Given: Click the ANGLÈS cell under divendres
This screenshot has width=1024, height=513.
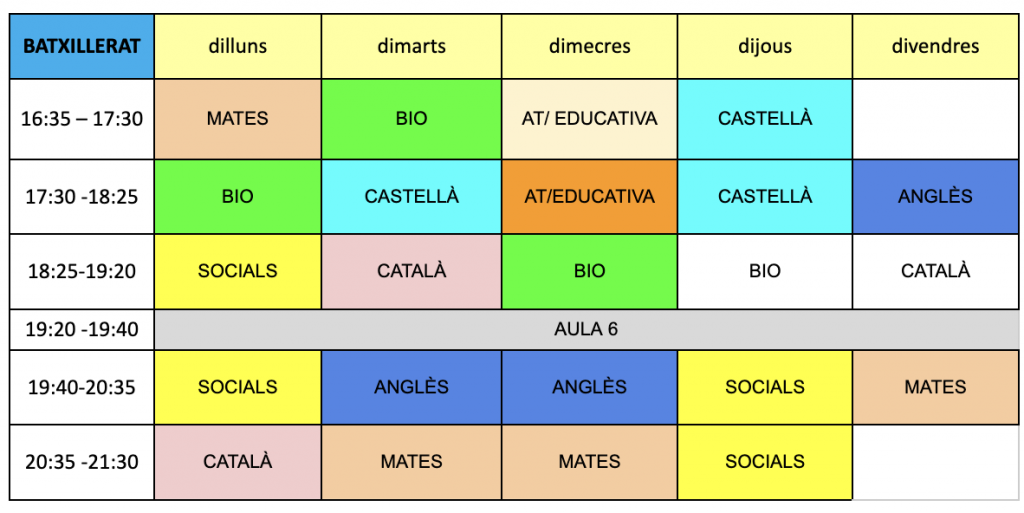Looking at the screenshot, I should click(x=935, y=196).
